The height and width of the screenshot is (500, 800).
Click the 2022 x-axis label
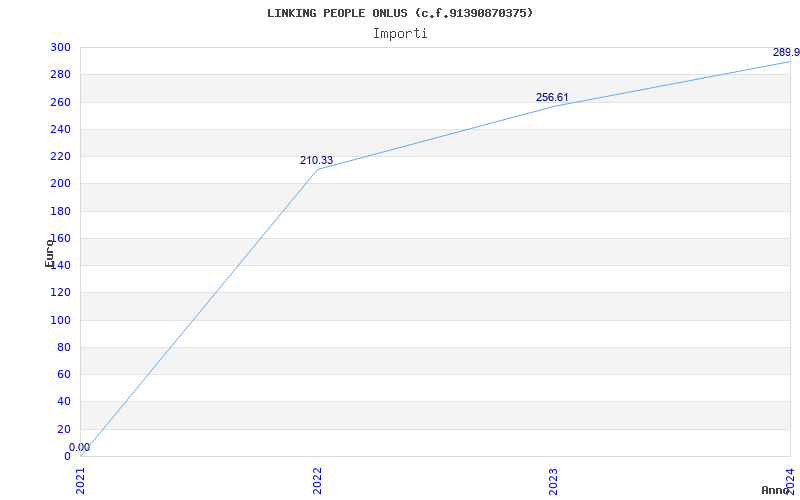pyautogui.click(x=317, y=481)
